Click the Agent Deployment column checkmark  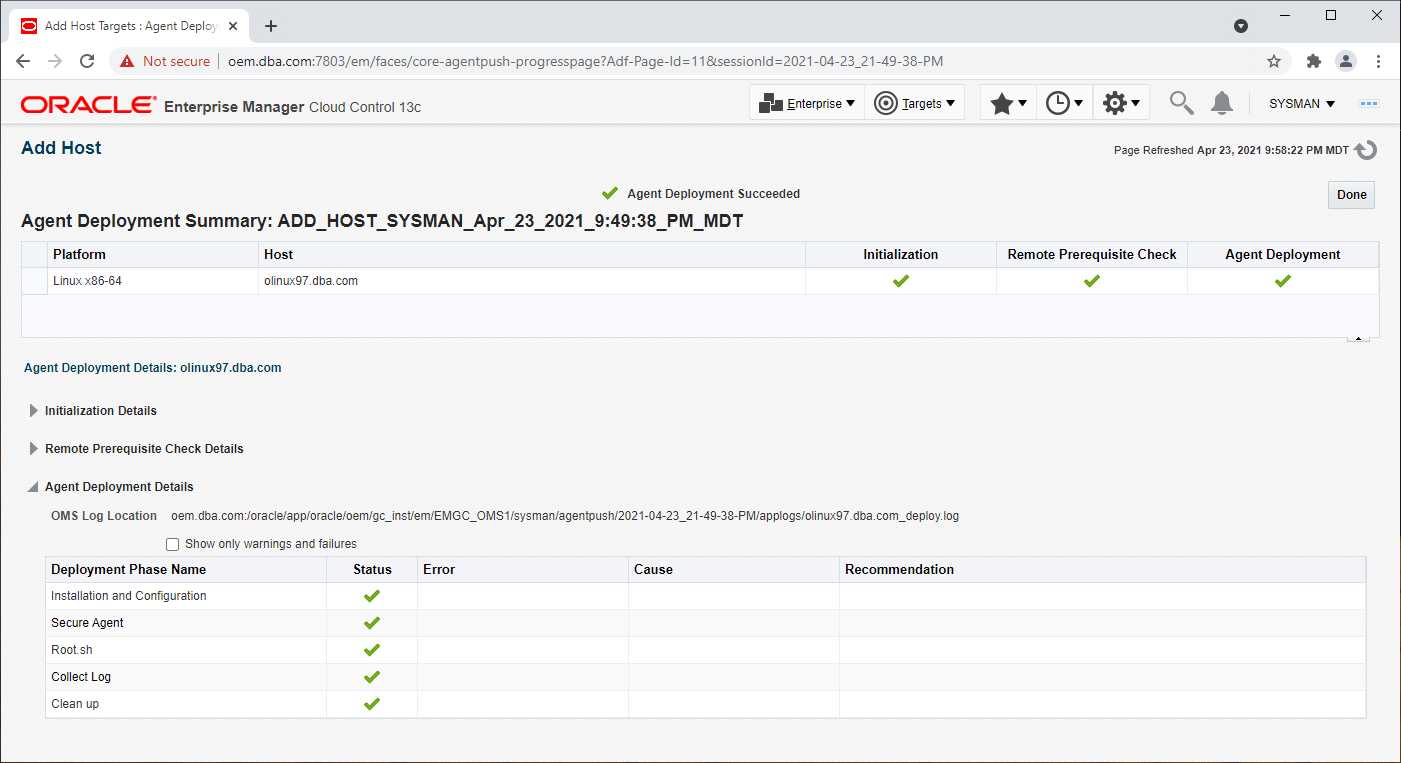(1283, 281)
